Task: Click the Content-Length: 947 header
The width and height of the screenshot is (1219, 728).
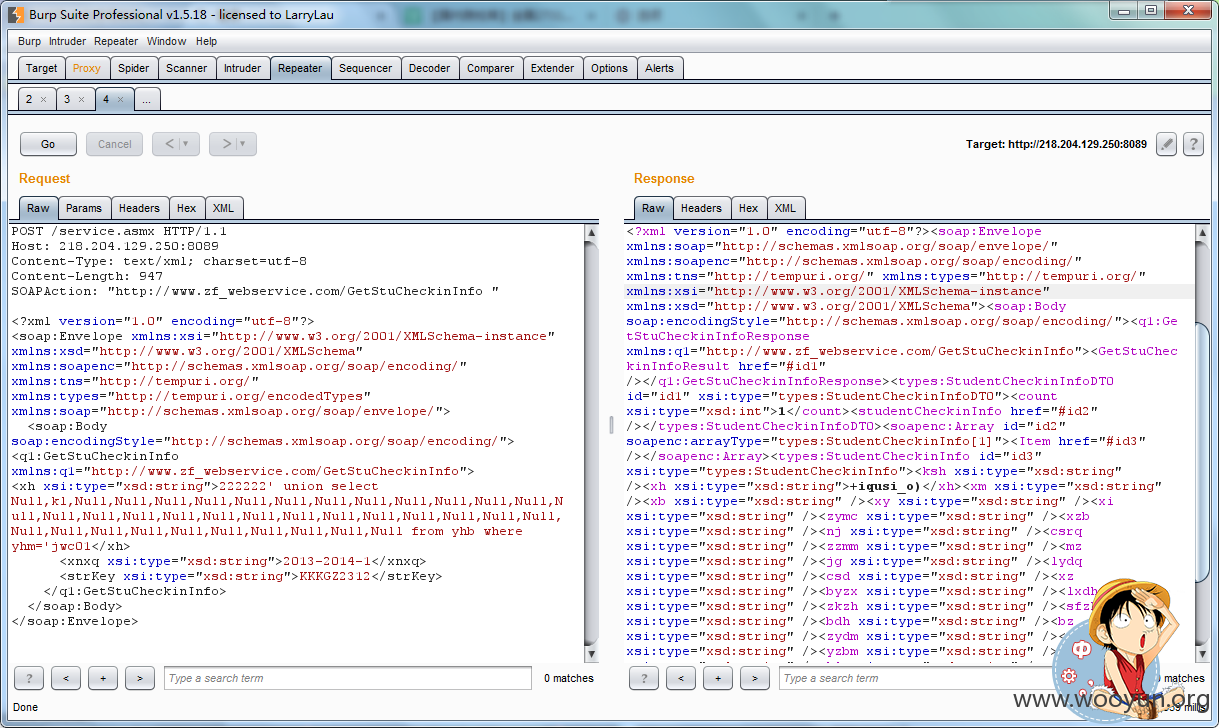Action: [87, 276]
